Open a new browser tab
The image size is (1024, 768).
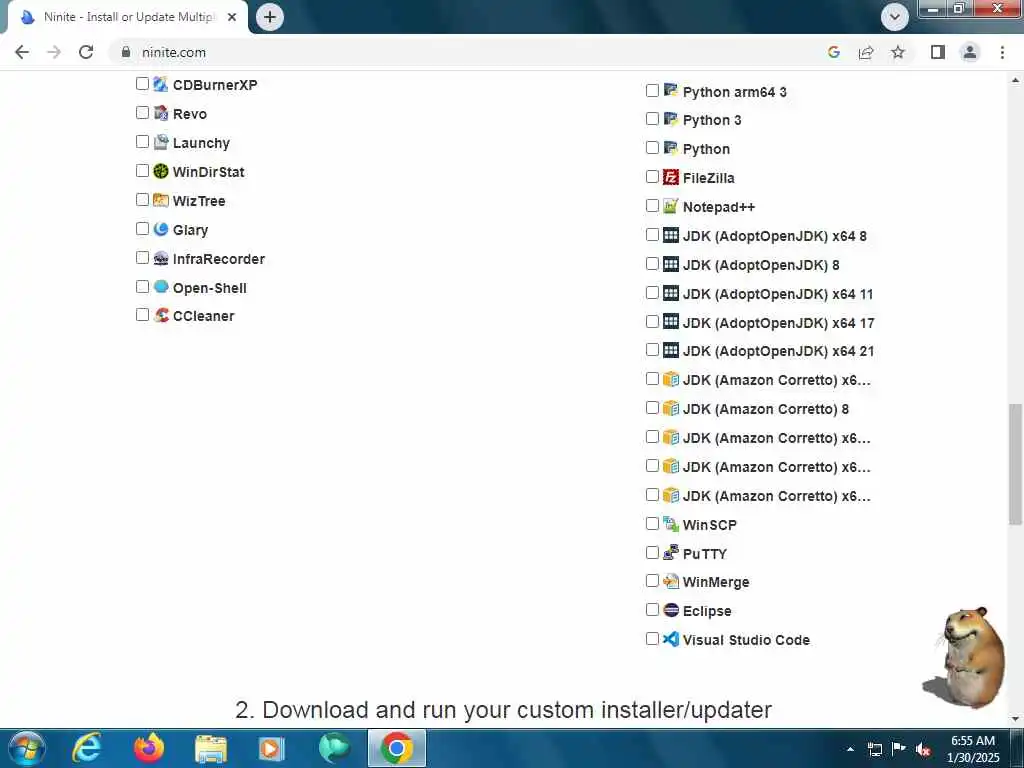(270, 17)
